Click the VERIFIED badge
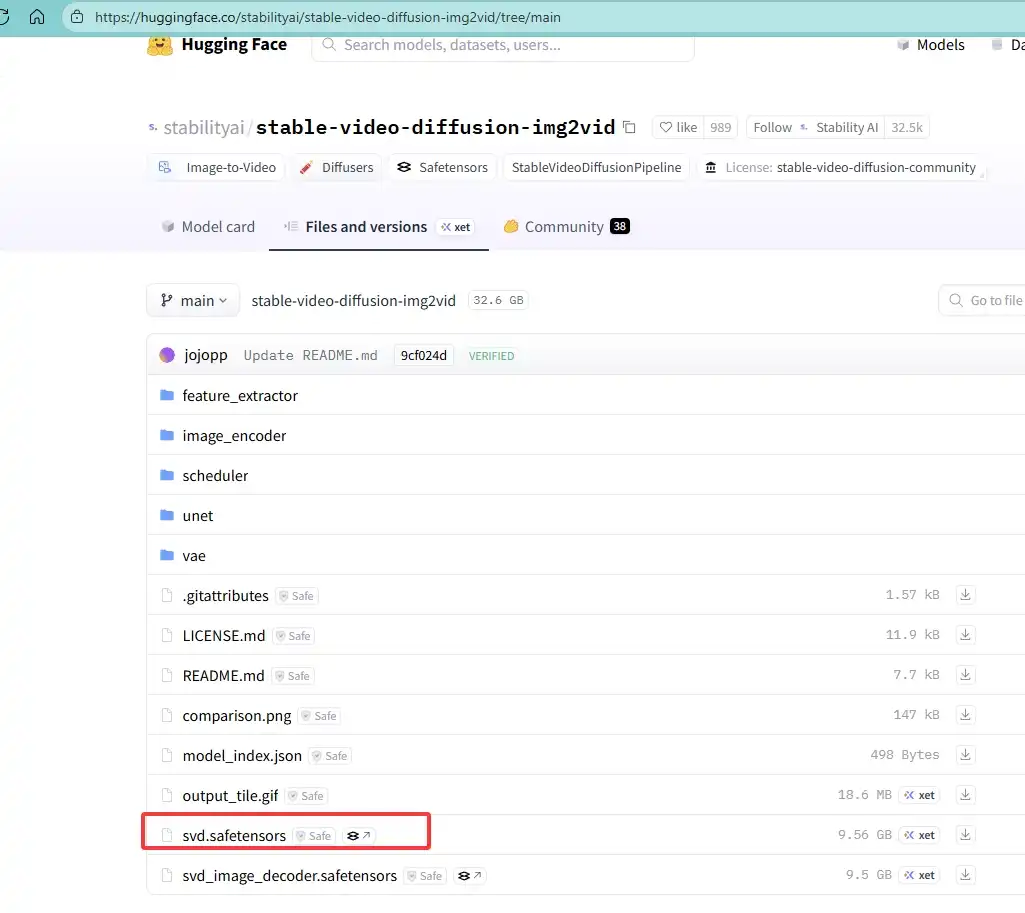1025x913 pixels. click(x=491, y=356)
